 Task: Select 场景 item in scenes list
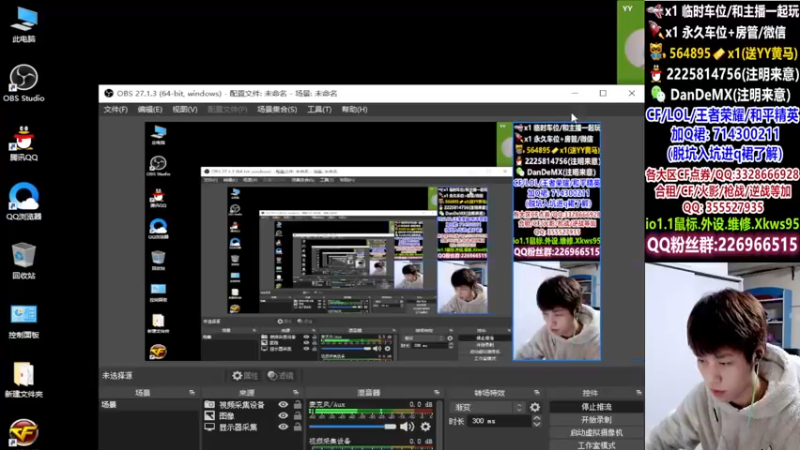149,405
